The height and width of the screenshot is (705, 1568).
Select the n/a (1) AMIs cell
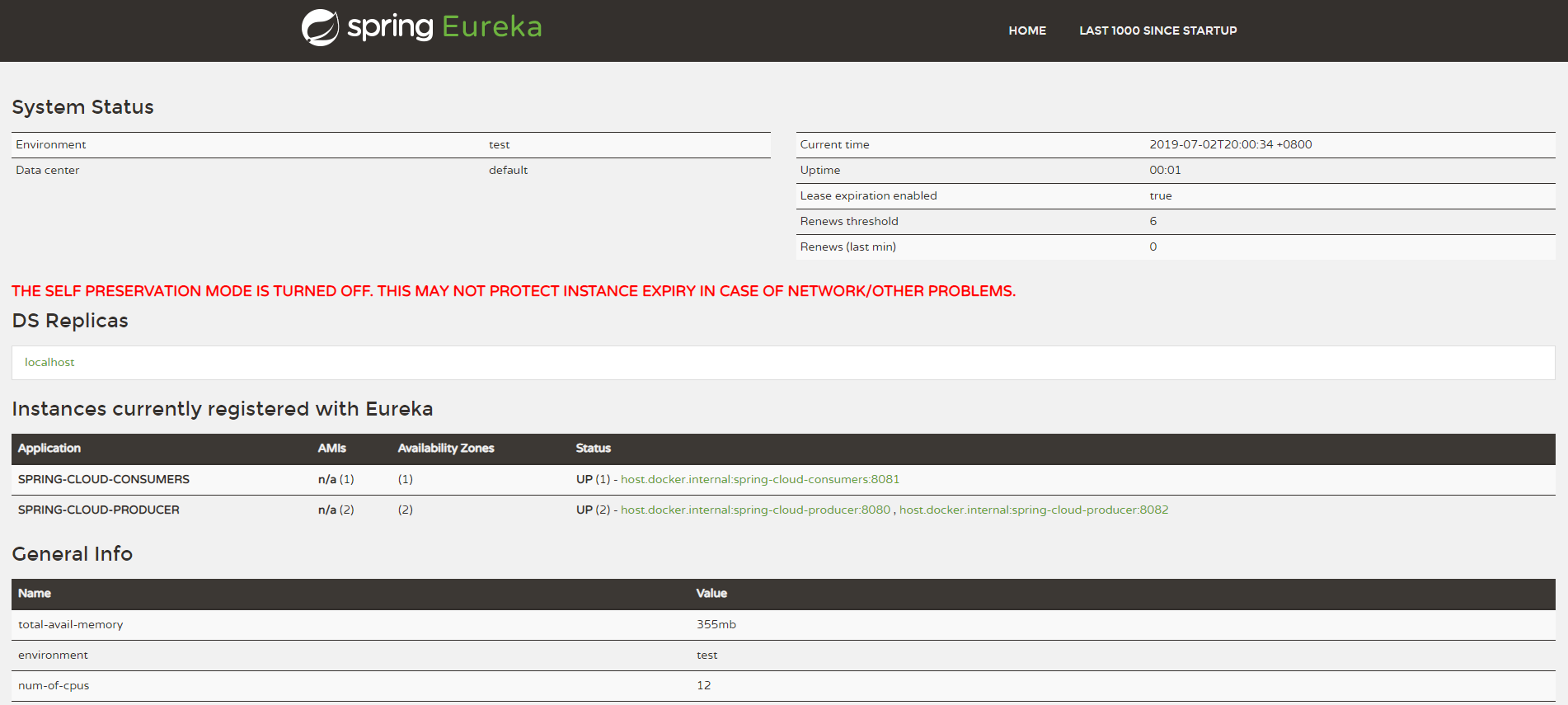tap(336, 479)
